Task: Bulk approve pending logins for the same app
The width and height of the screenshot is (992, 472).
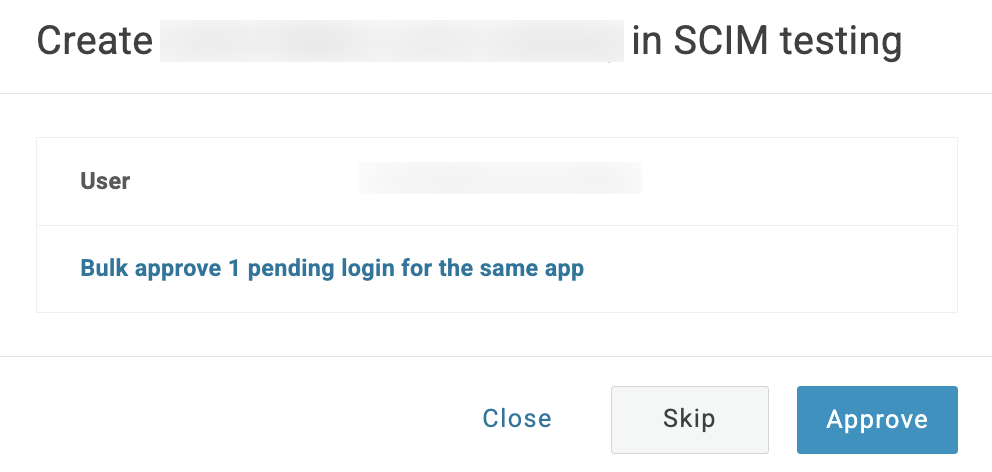Action: (x=331, y=268)
